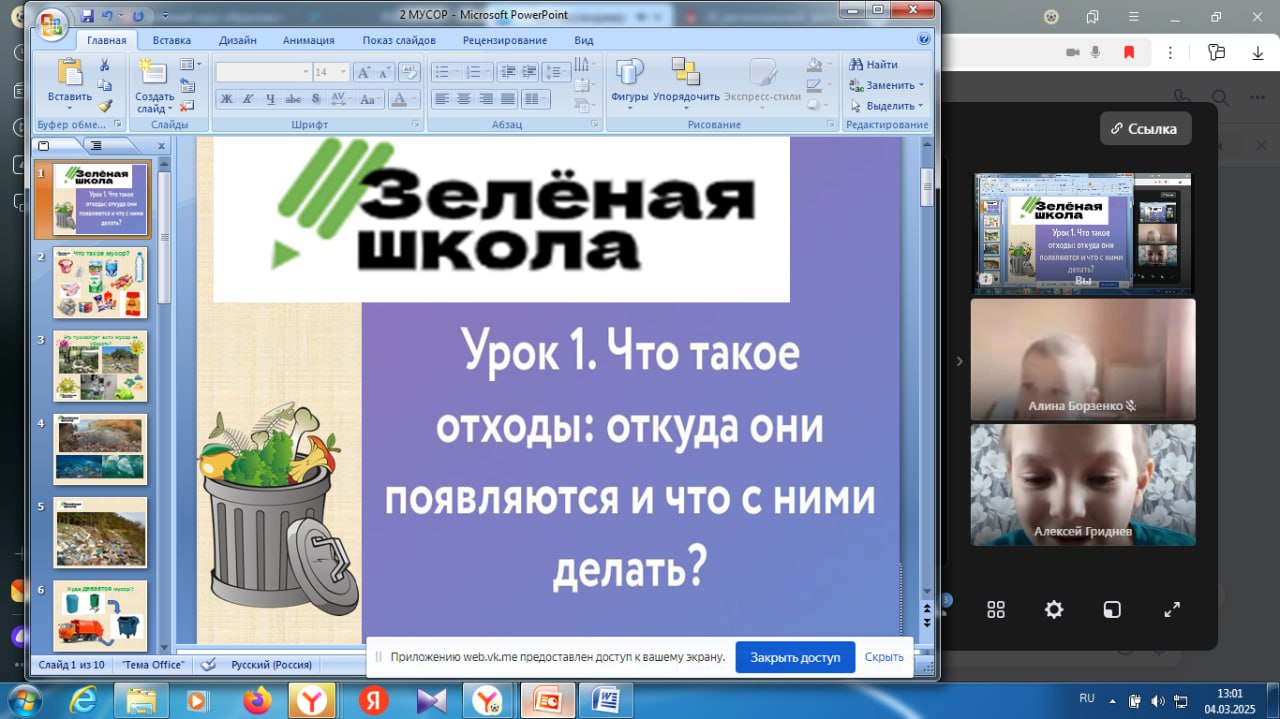Viewport: 1280px width, 719px height.
Task: Open the Вид ribbon tab
Action: point(584,40)
